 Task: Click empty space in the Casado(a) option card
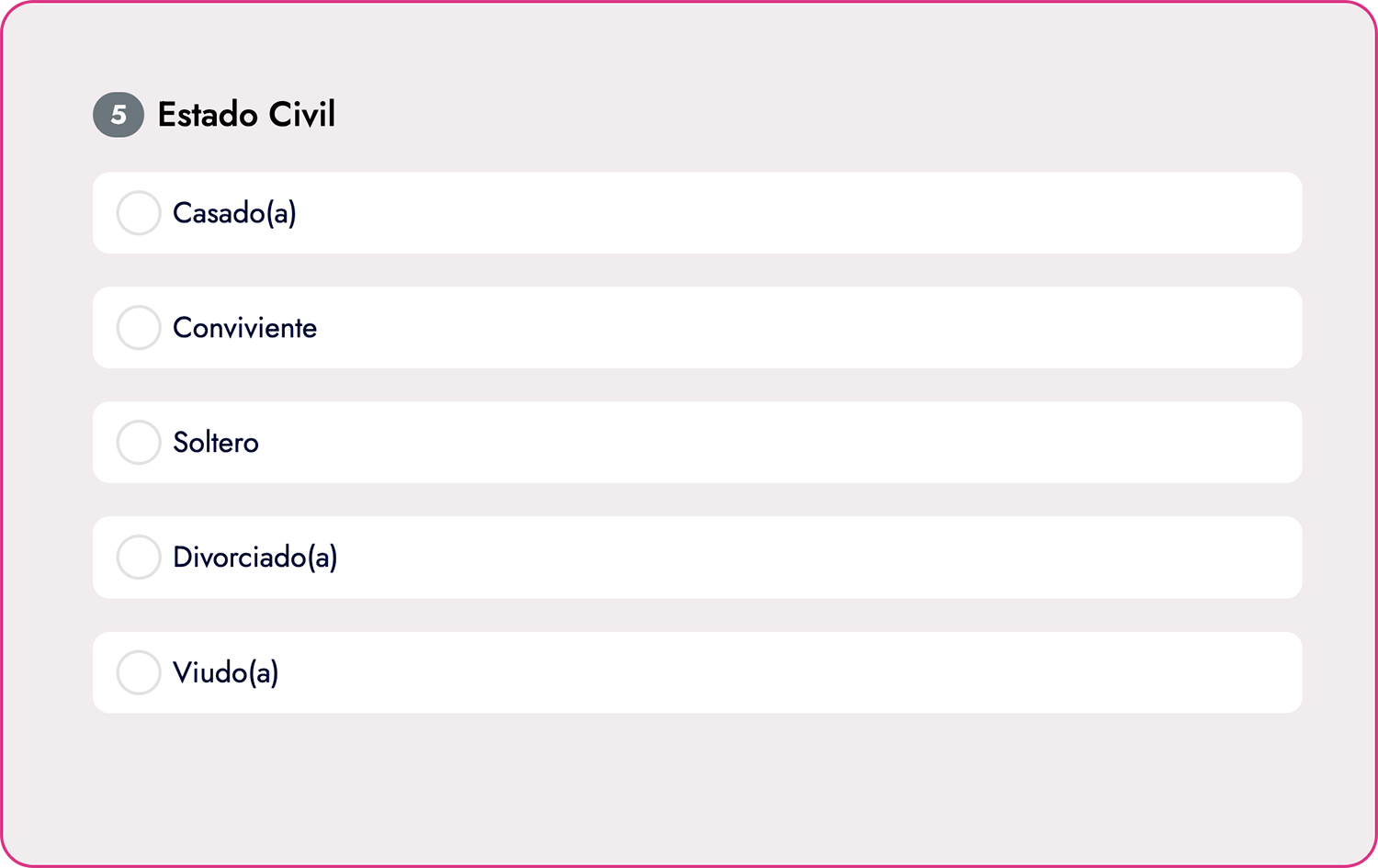click(781, 213)
